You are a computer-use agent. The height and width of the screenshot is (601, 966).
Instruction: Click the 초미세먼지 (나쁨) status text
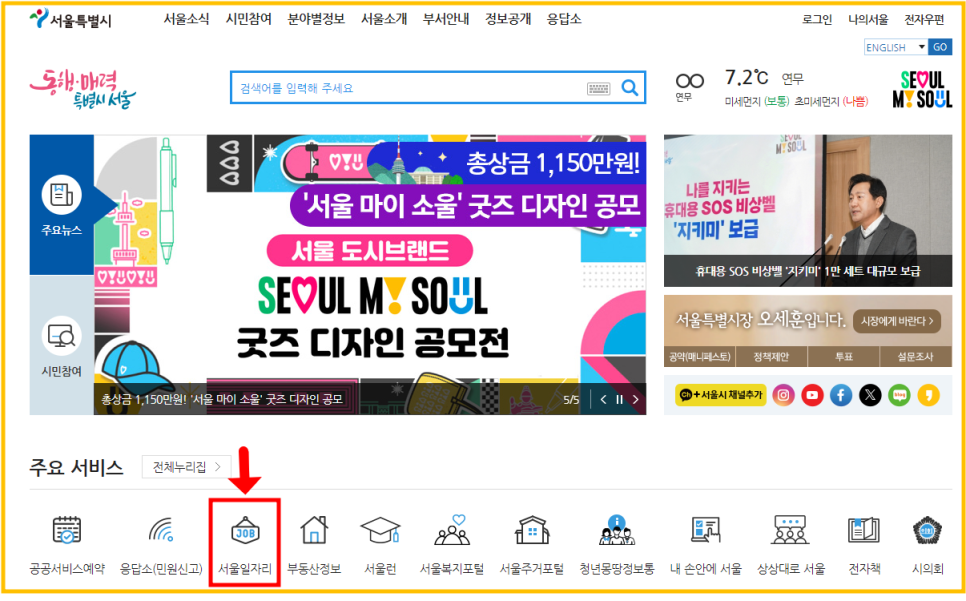click(x=831, y=102)
